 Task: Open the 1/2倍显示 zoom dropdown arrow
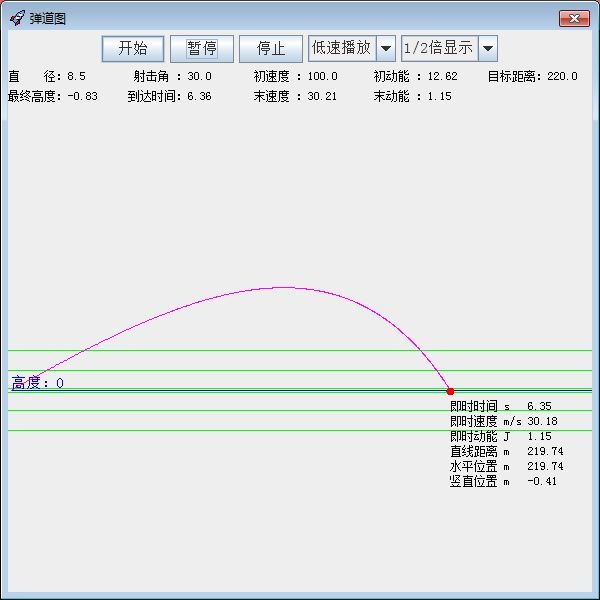coord(488,49)
